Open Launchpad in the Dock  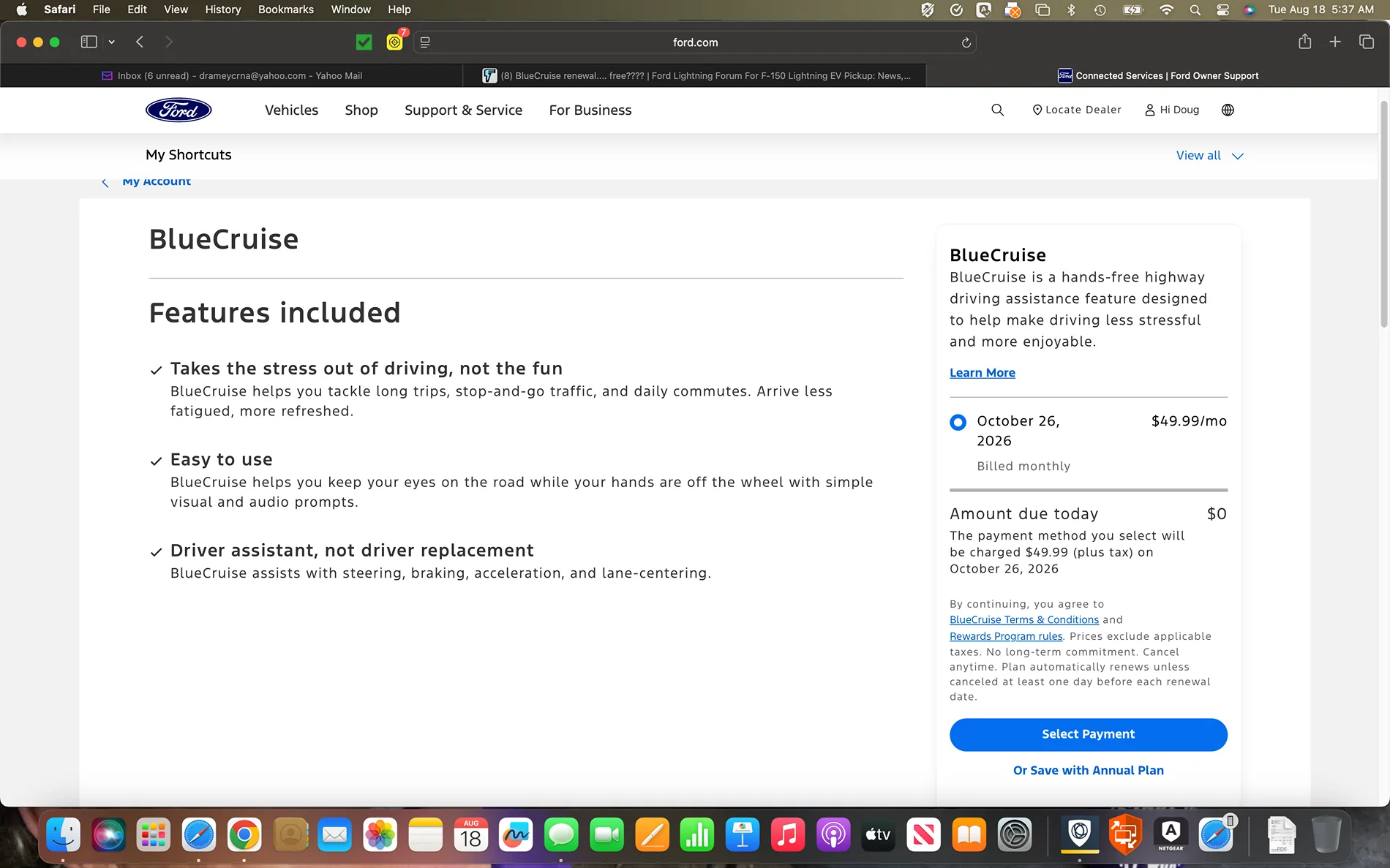[x=154, y=834]
